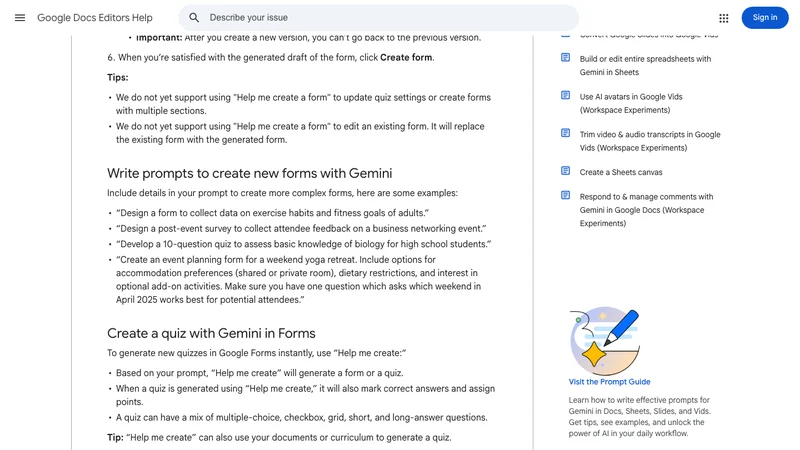
Task: Click the weekend yoga retreat prompt example
Action: 298,280
